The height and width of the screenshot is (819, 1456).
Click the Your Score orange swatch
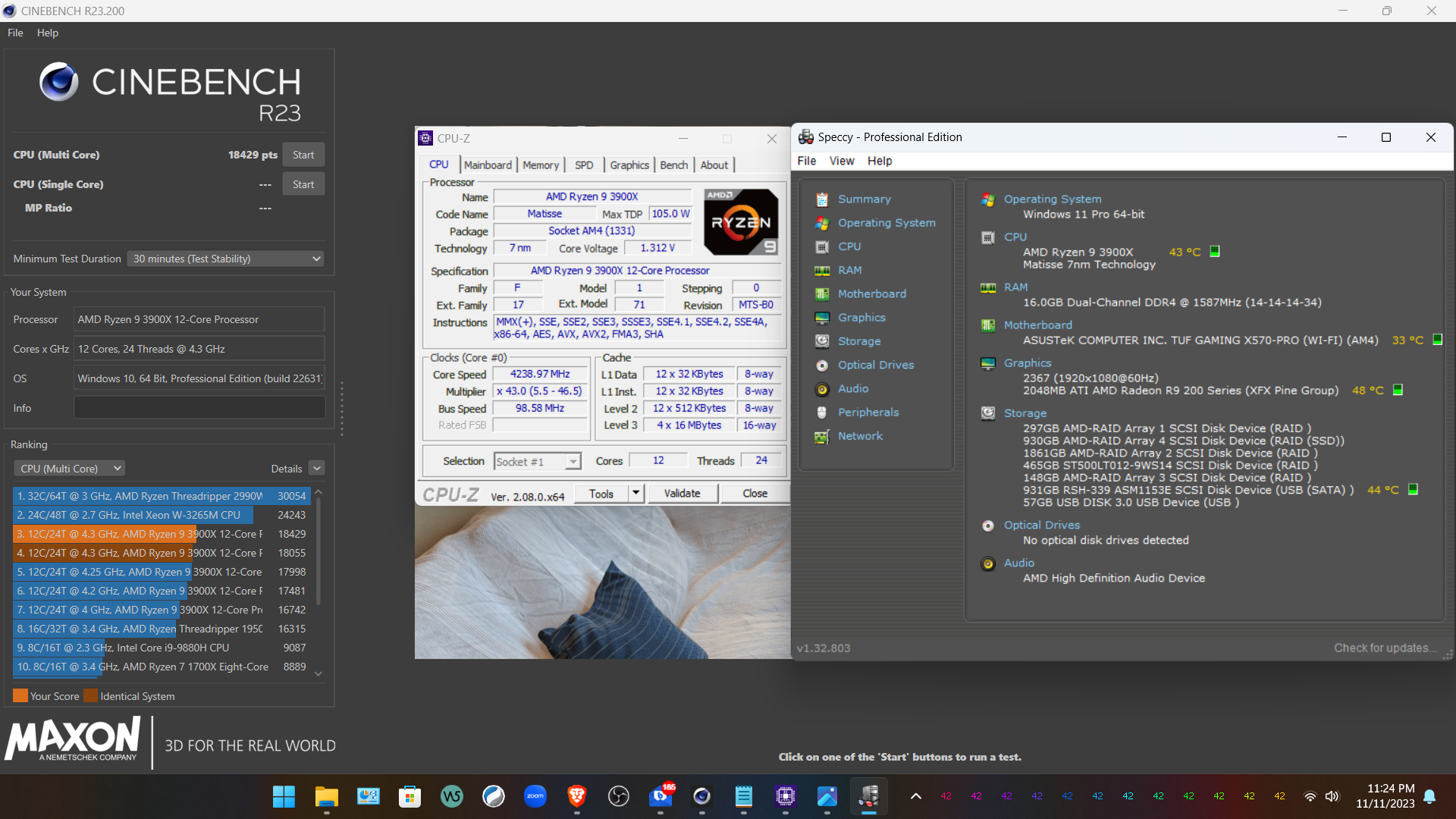point(20,695)
